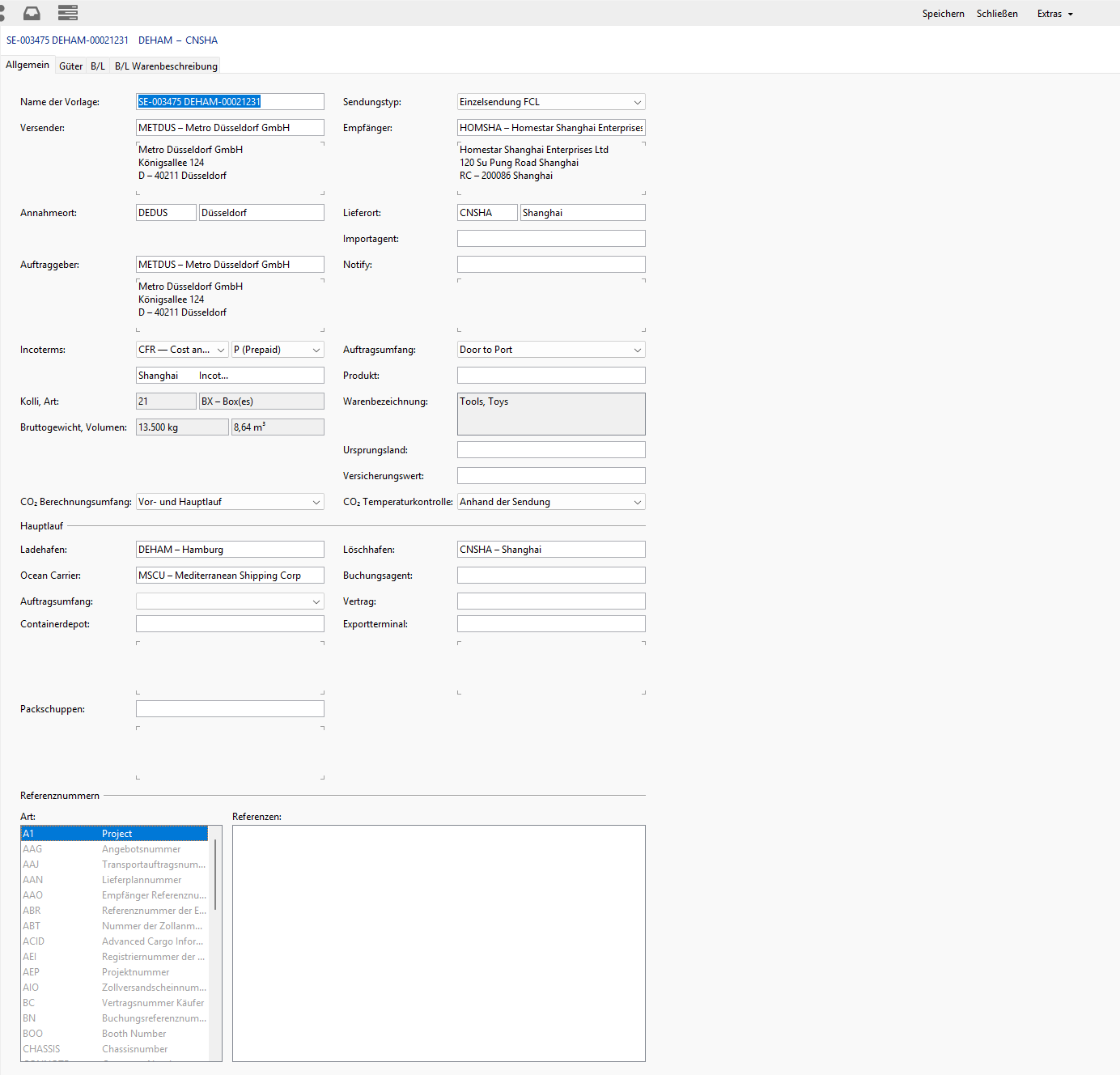Click the Versicherungswert input field
The image size is (1120, 1075).
tap(551, 476)
